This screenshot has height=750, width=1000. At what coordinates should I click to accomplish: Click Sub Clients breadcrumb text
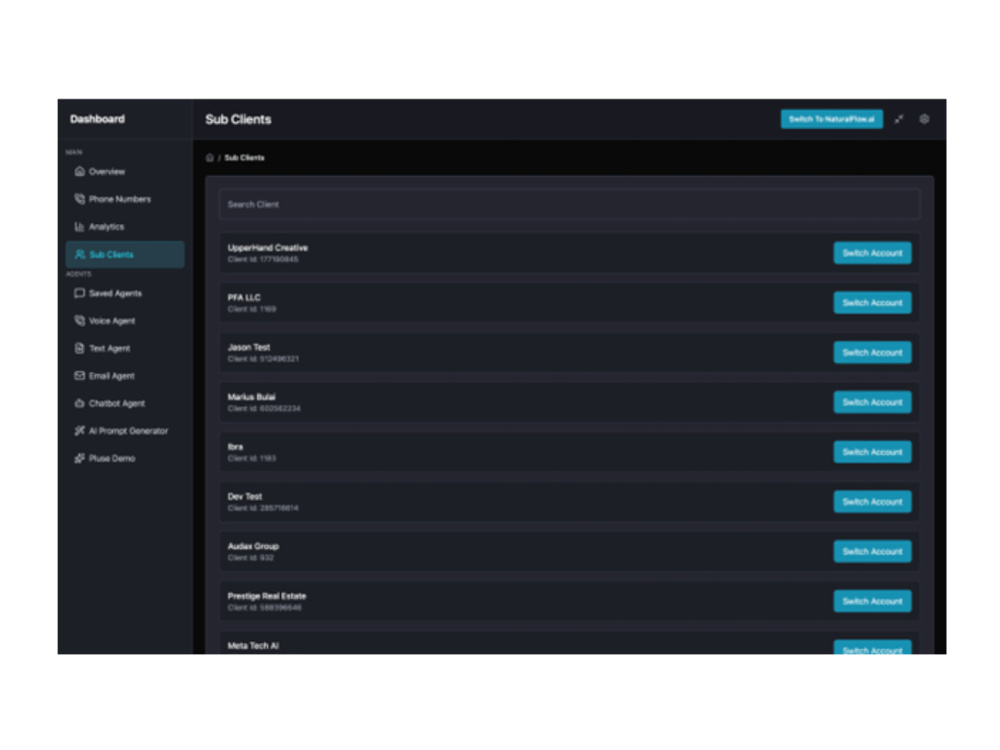(244, 158)
